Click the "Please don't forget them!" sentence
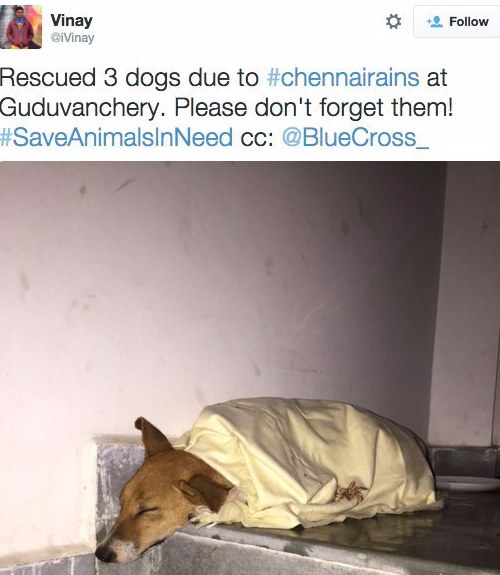This screenshot has width=500, height=575. coord(314,108)
